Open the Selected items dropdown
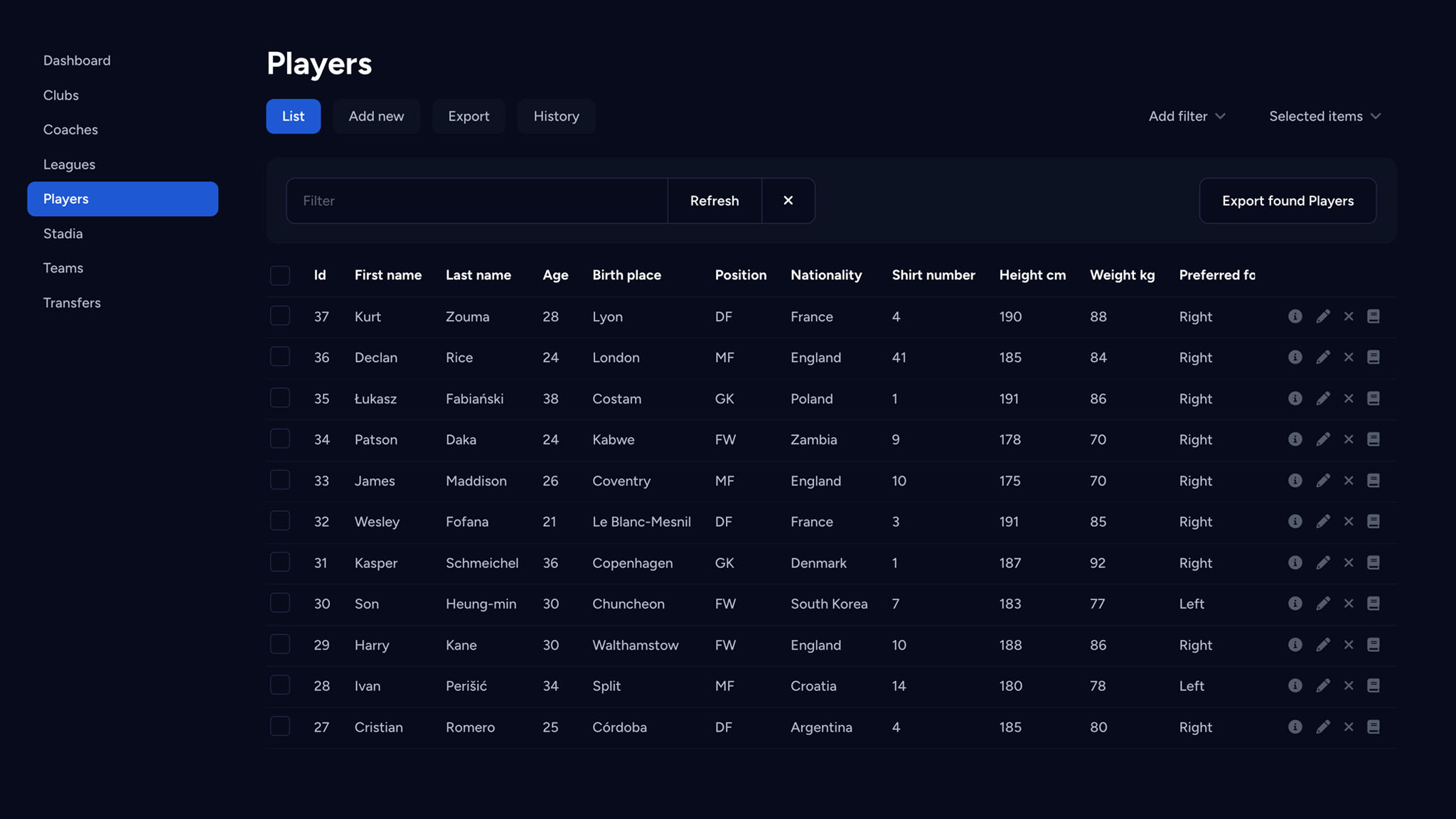 point(1324,116)
